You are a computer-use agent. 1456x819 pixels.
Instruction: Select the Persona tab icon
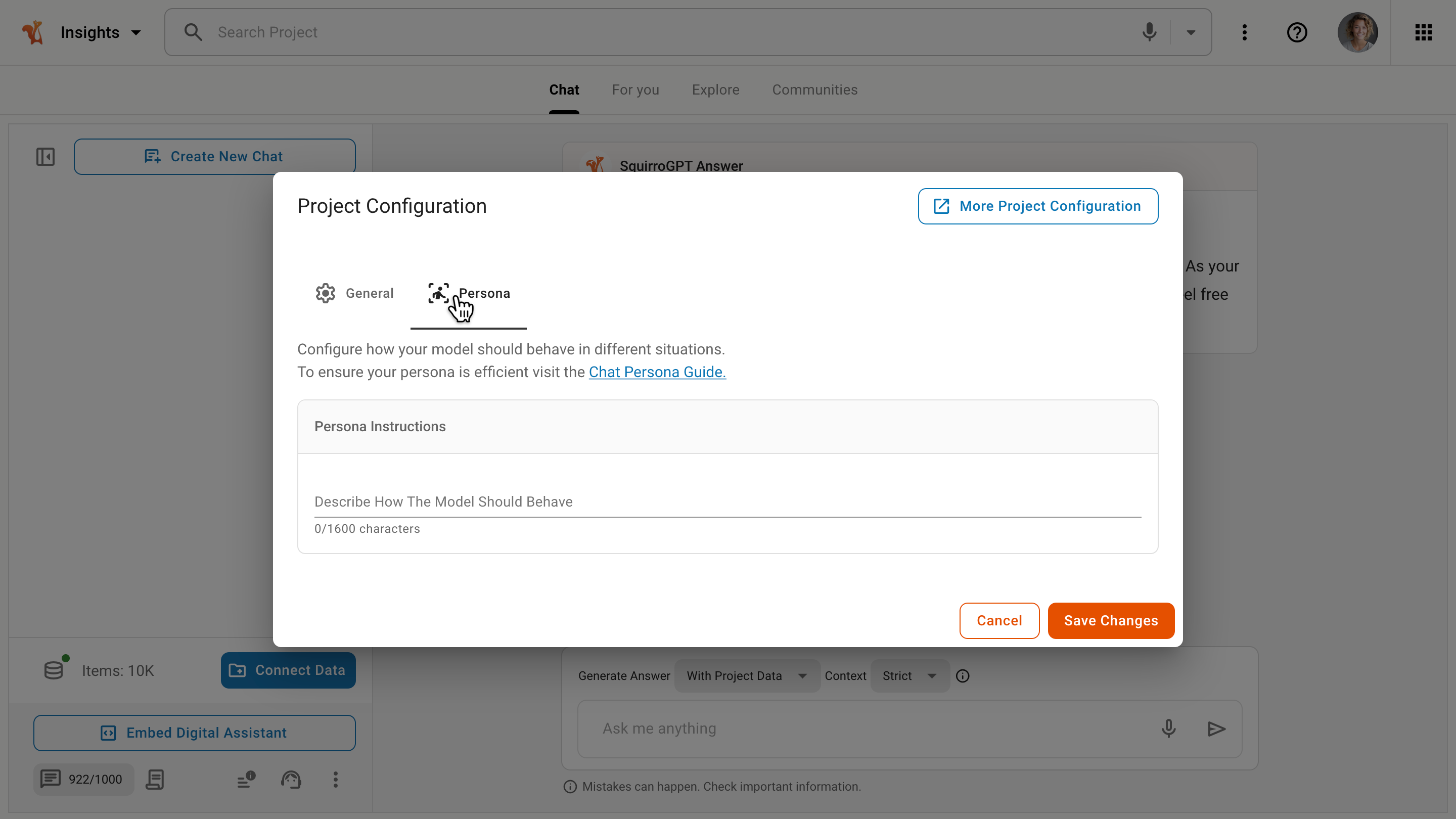[439, 293]
